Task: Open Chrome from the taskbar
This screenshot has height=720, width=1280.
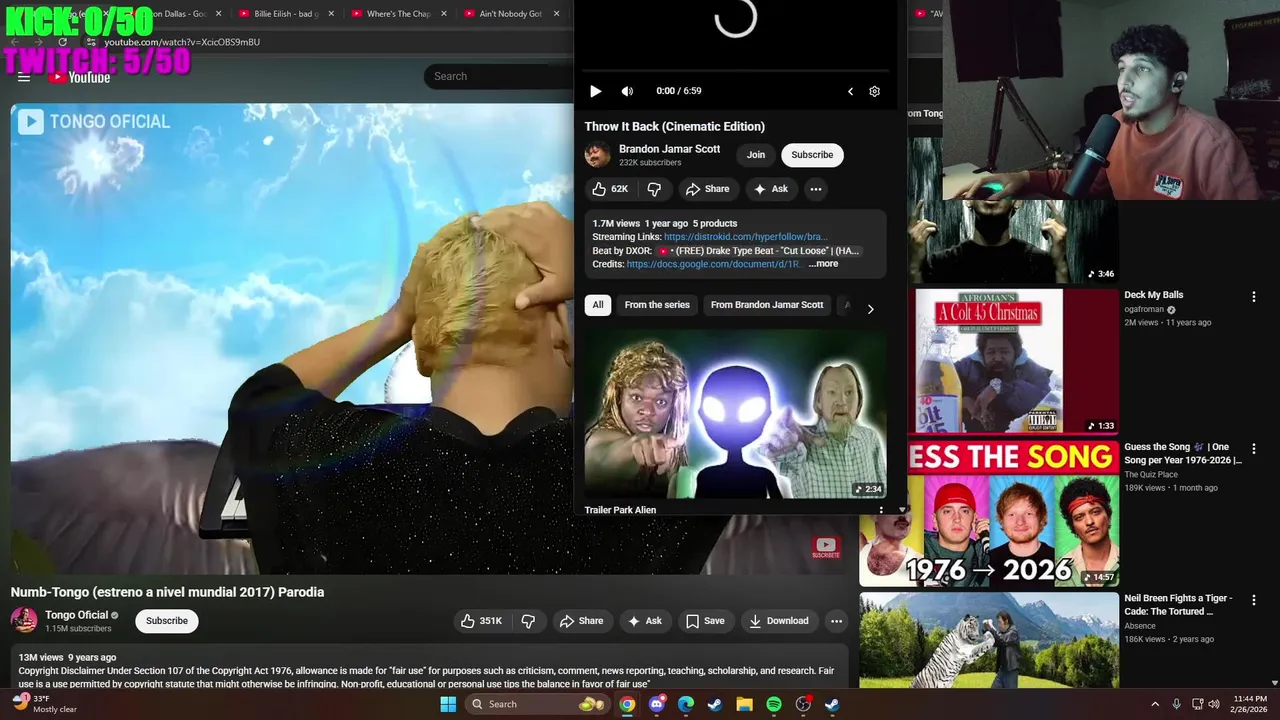Action: click(627, 704)
